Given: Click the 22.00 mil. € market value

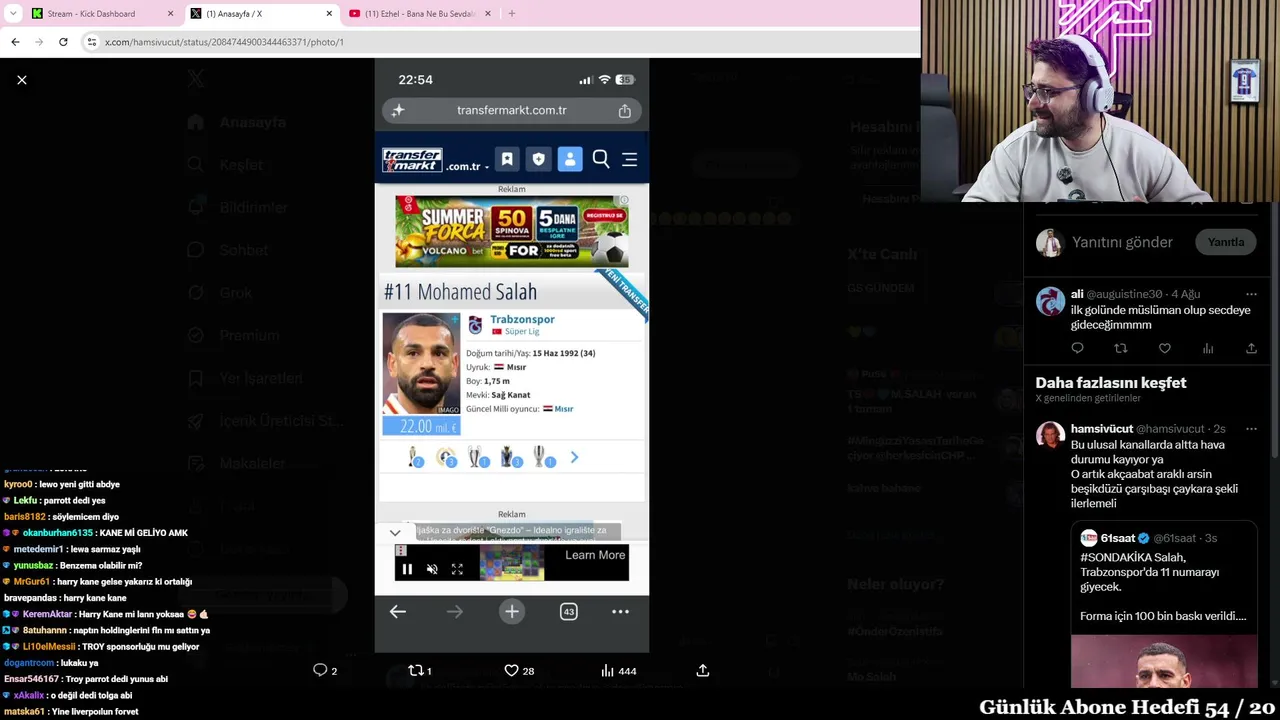Looking at the screenshot, I should (x=421, y=426).
